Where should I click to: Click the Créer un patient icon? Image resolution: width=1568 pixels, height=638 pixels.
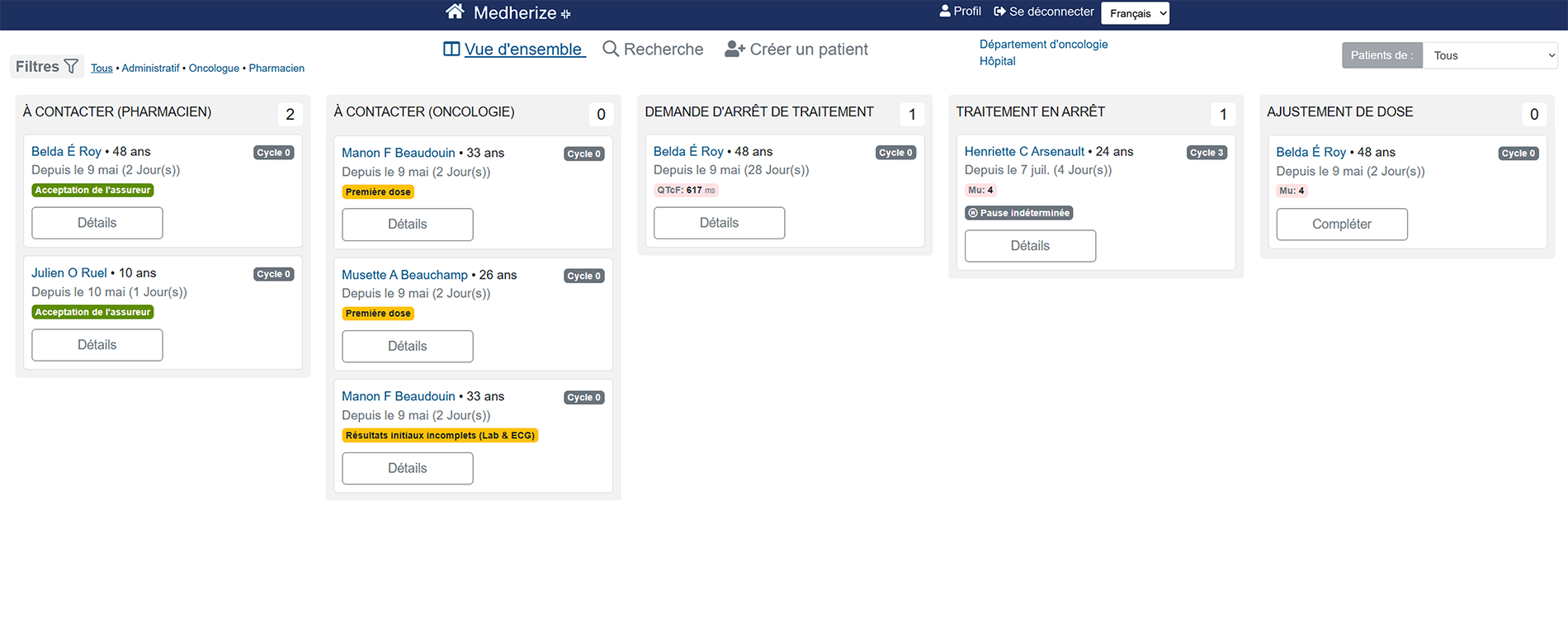(734, 50)
